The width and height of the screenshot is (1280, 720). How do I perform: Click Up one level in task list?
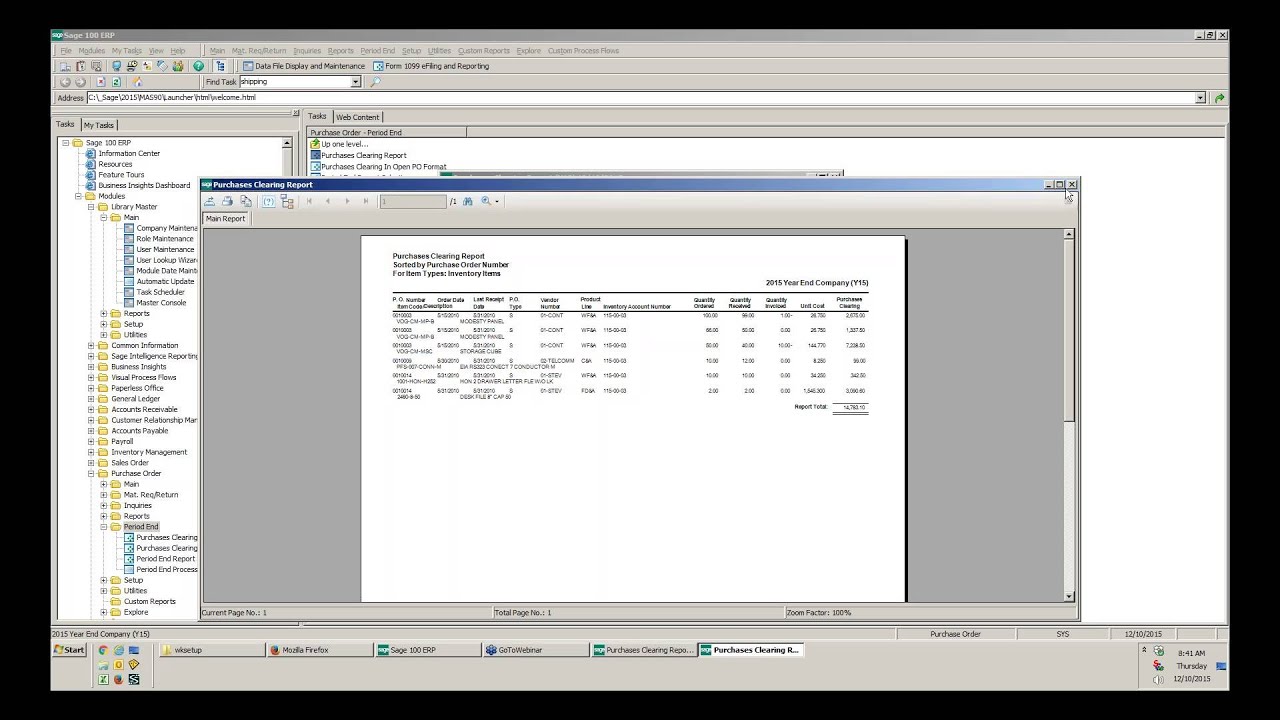344,144
